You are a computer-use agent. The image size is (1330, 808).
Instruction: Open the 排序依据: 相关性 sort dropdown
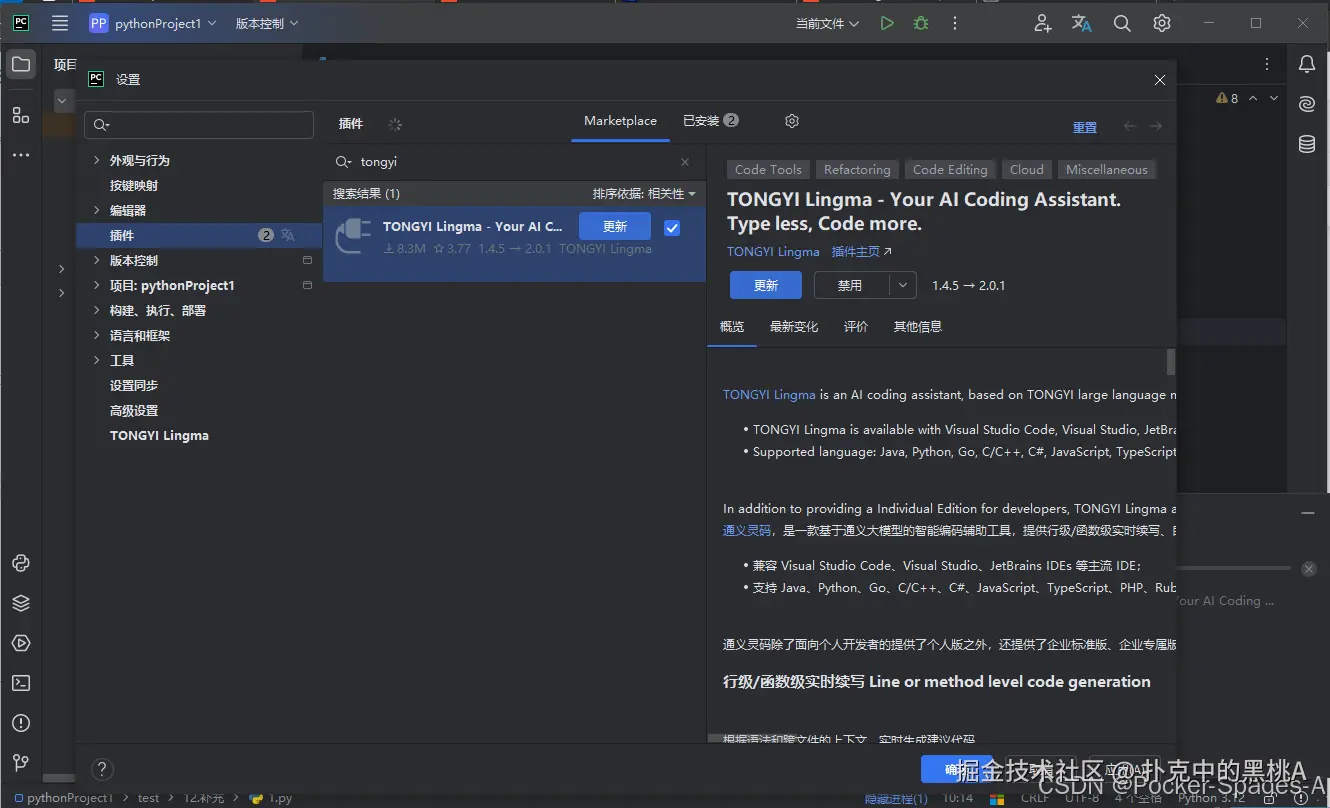click(644, 194)
